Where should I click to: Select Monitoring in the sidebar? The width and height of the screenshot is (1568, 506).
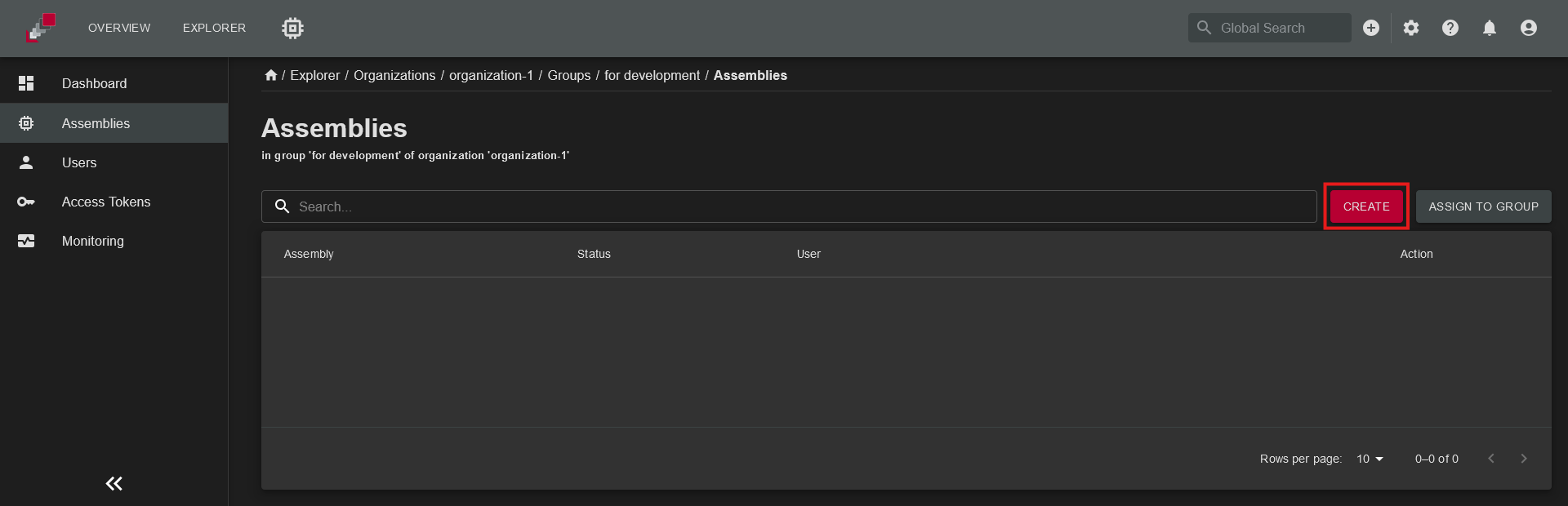tap(114, 241)
